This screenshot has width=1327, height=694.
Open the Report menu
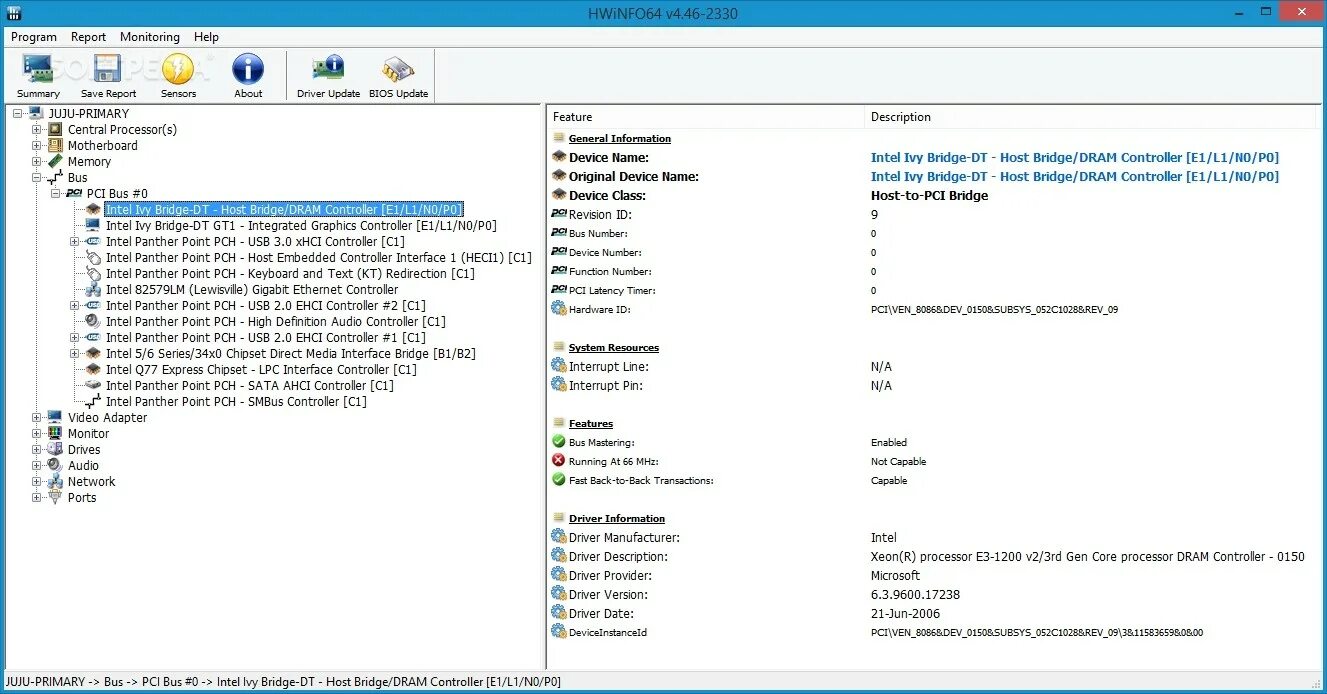click(x=88, y=37)
